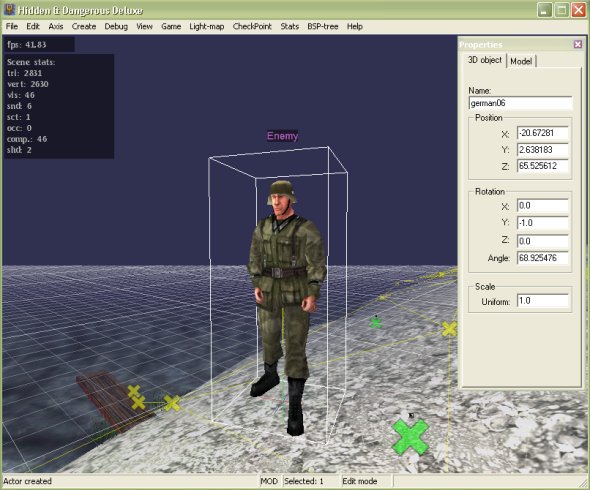Minimize the Hidden & Dangerous Deluxe window

544,10
